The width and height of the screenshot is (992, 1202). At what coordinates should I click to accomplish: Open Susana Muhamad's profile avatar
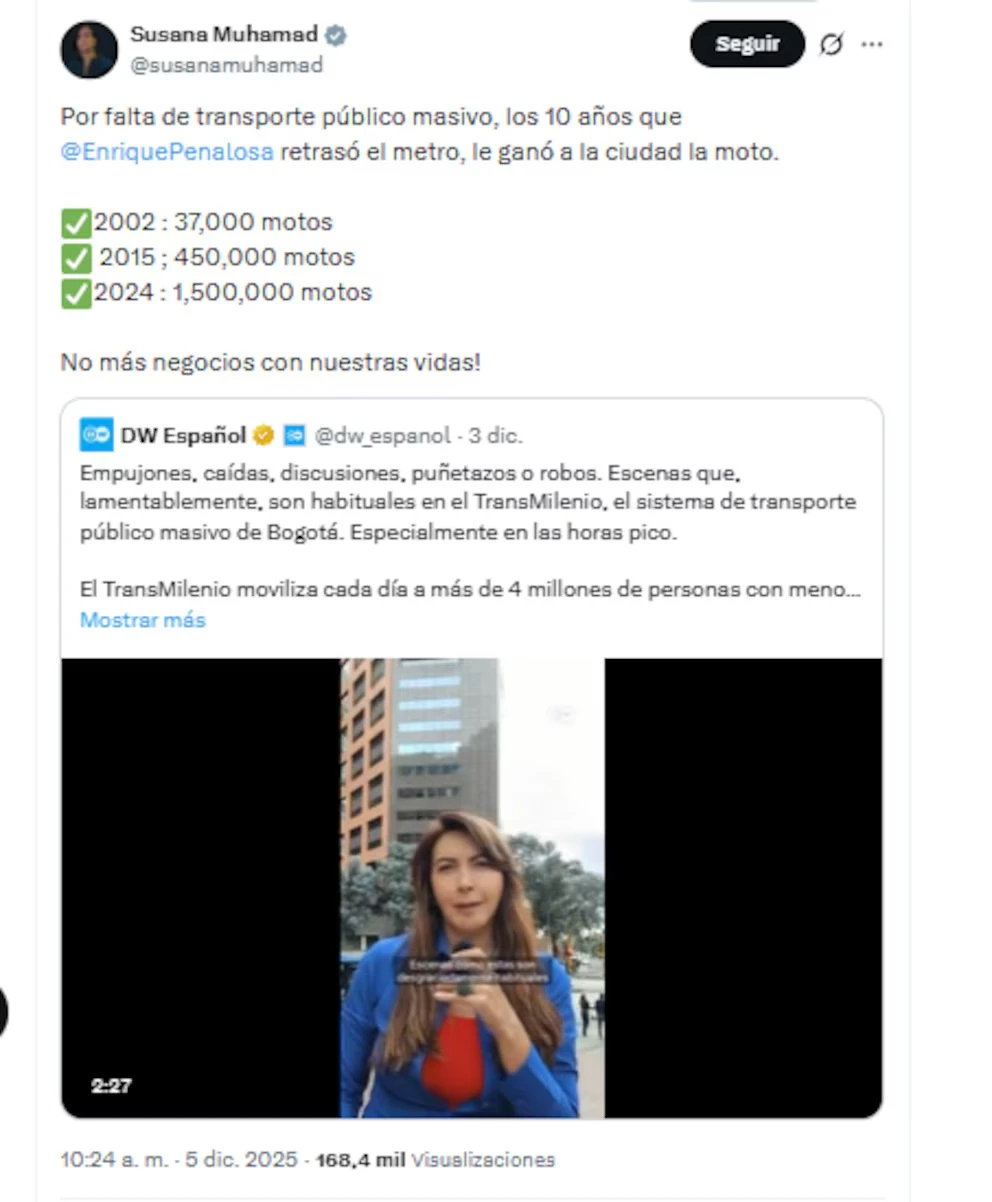pyautogui.click(x=89, y=50)
